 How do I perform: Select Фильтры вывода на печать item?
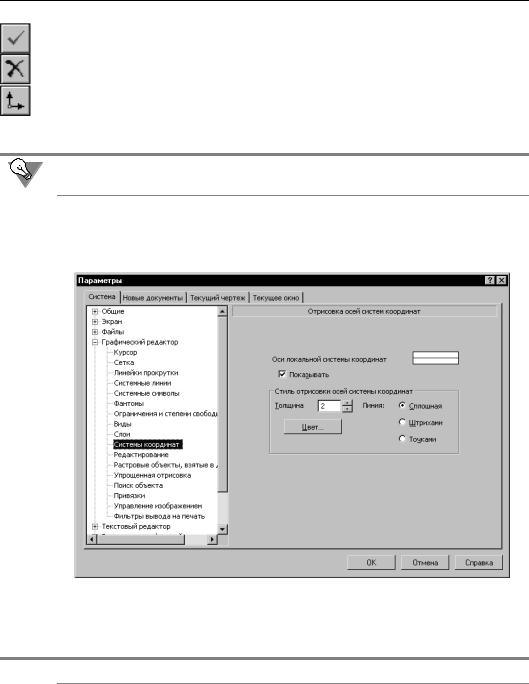point(159,516)
